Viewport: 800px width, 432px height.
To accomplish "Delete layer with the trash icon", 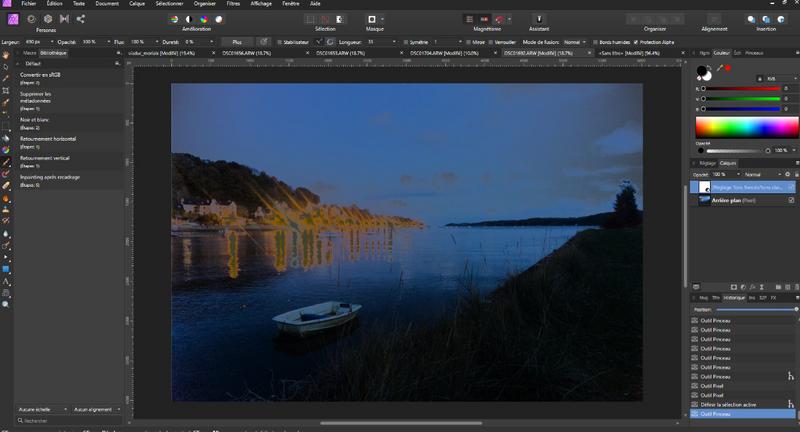I will [796, 287].
